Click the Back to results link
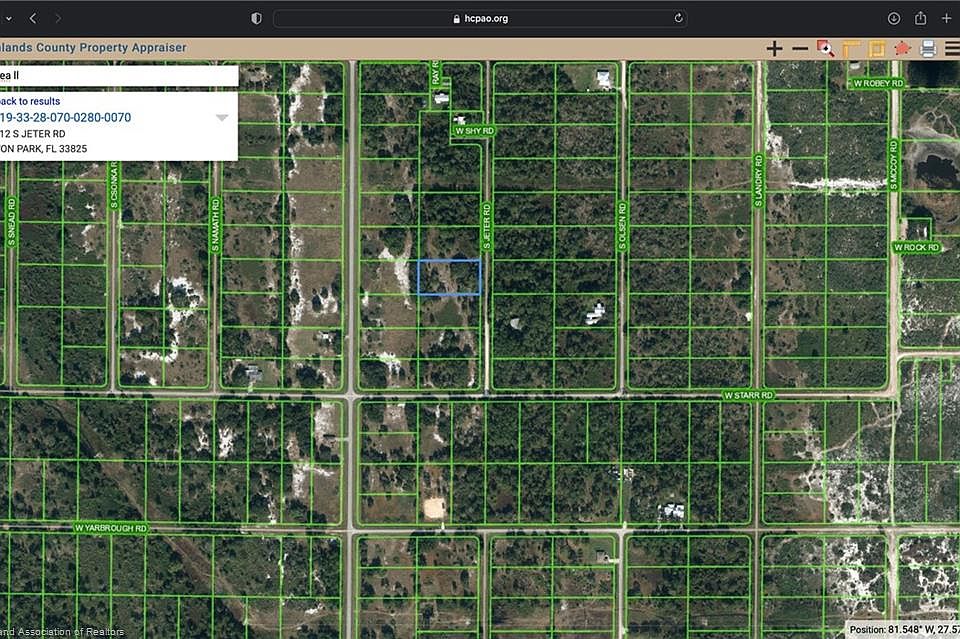Screen dimensions: 960x639 (30, 101)
